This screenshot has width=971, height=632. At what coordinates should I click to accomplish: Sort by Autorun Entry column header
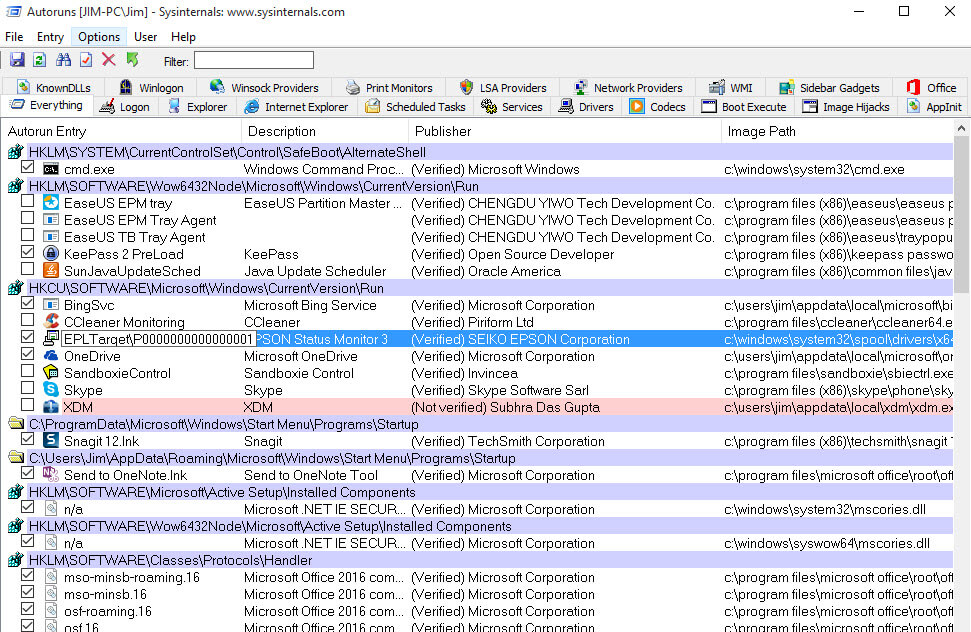(x=121, y=131)
